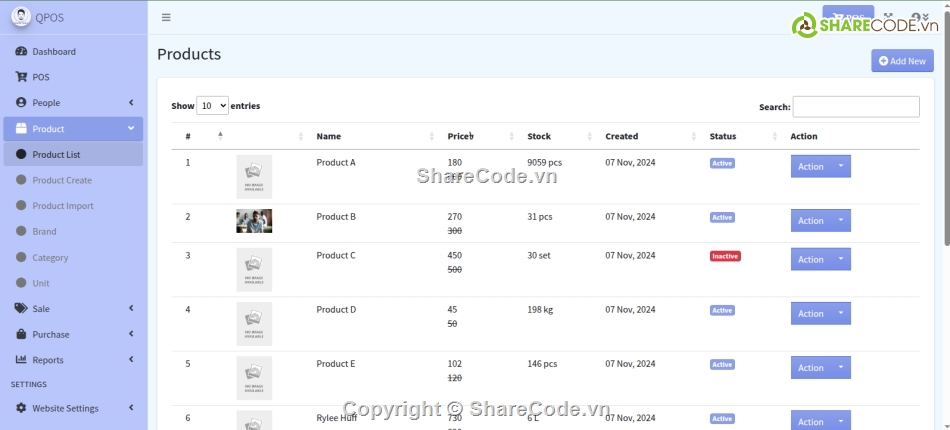The width and height of the screenshot is (950, 430).
Task: Click the Add New button
Action: pos(902,61)
